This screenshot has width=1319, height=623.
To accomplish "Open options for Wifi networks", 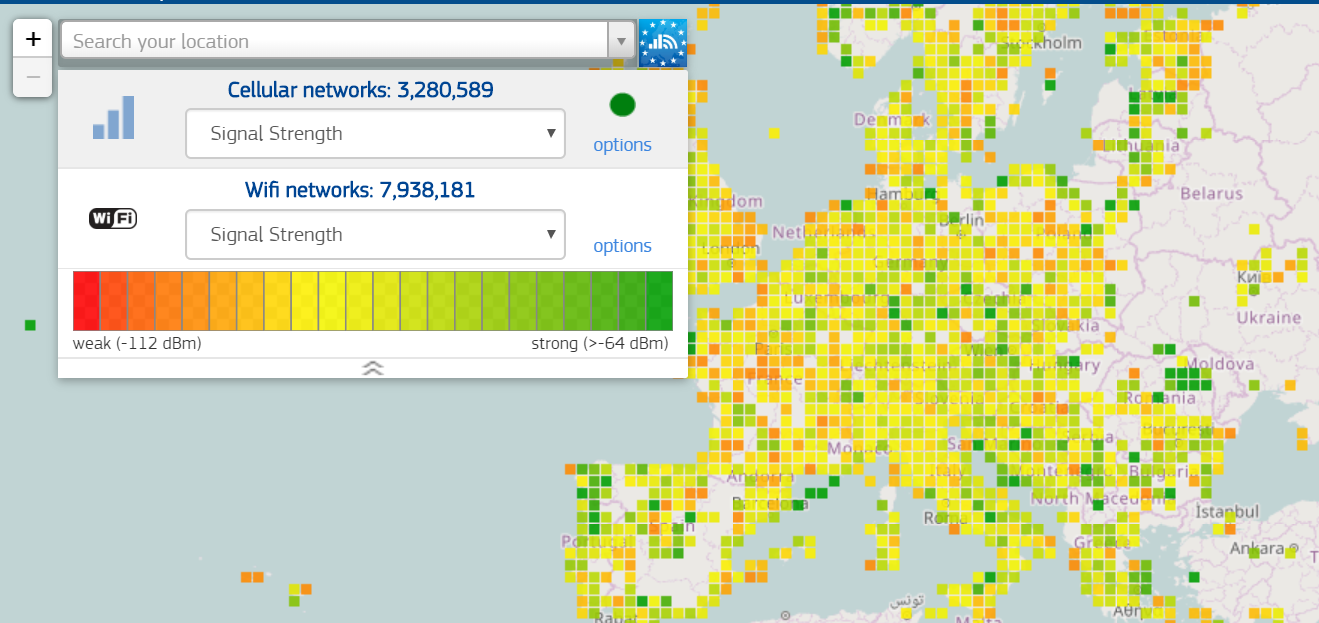I will coord(622,246).
